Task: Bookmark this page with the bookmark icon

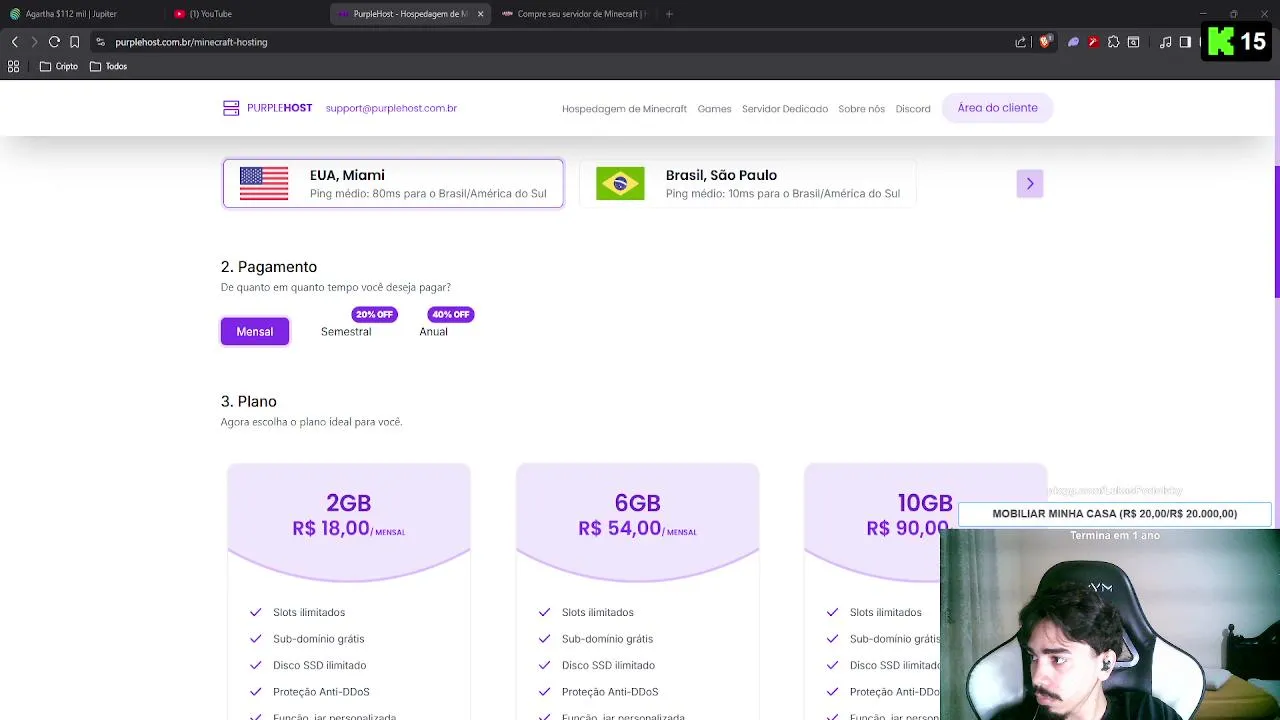Action: pyautogui.click(x=74, y=42)
